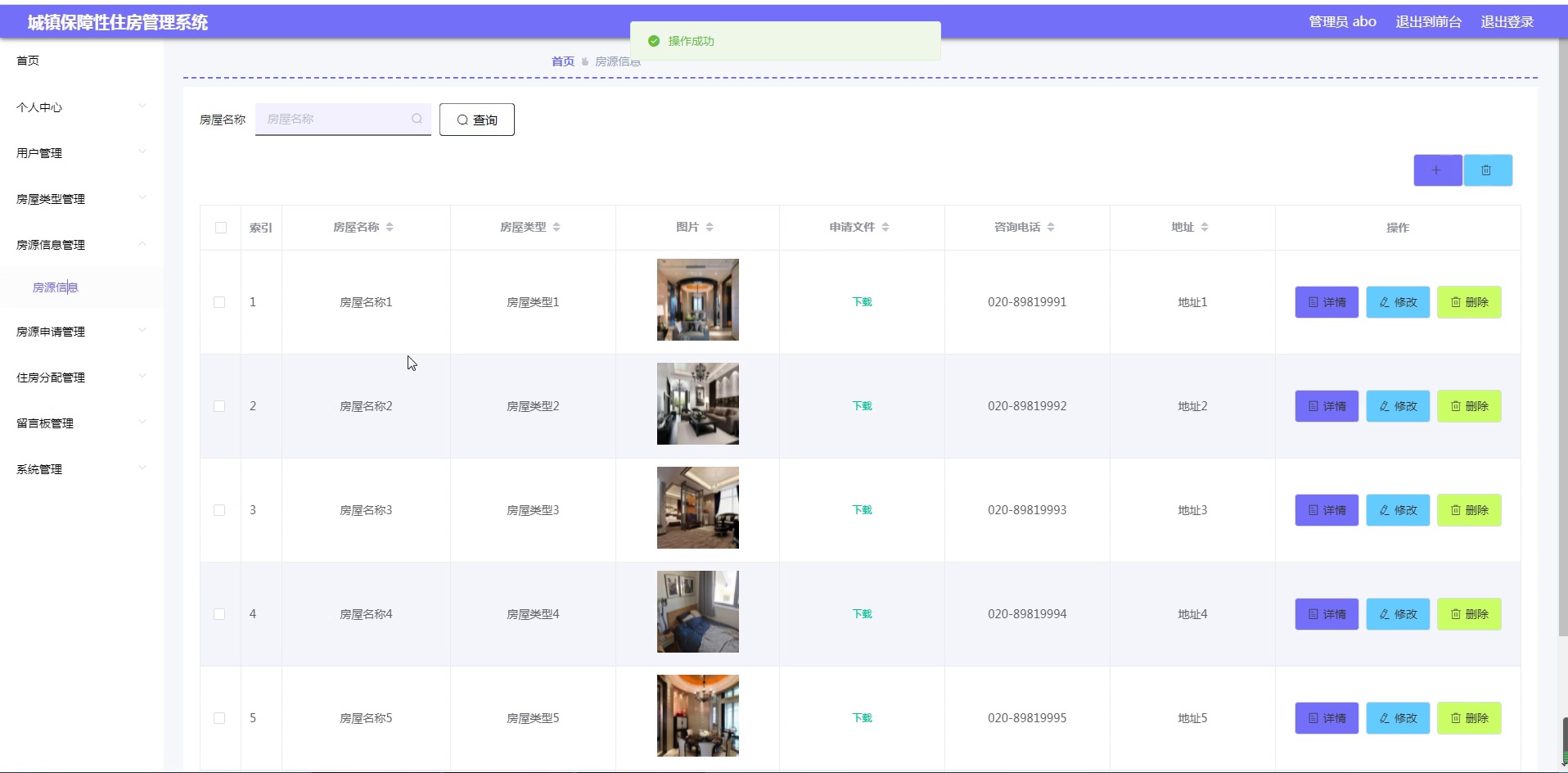Click cell 地址4
1568x773 pixels.
[x=1192, y=614]
